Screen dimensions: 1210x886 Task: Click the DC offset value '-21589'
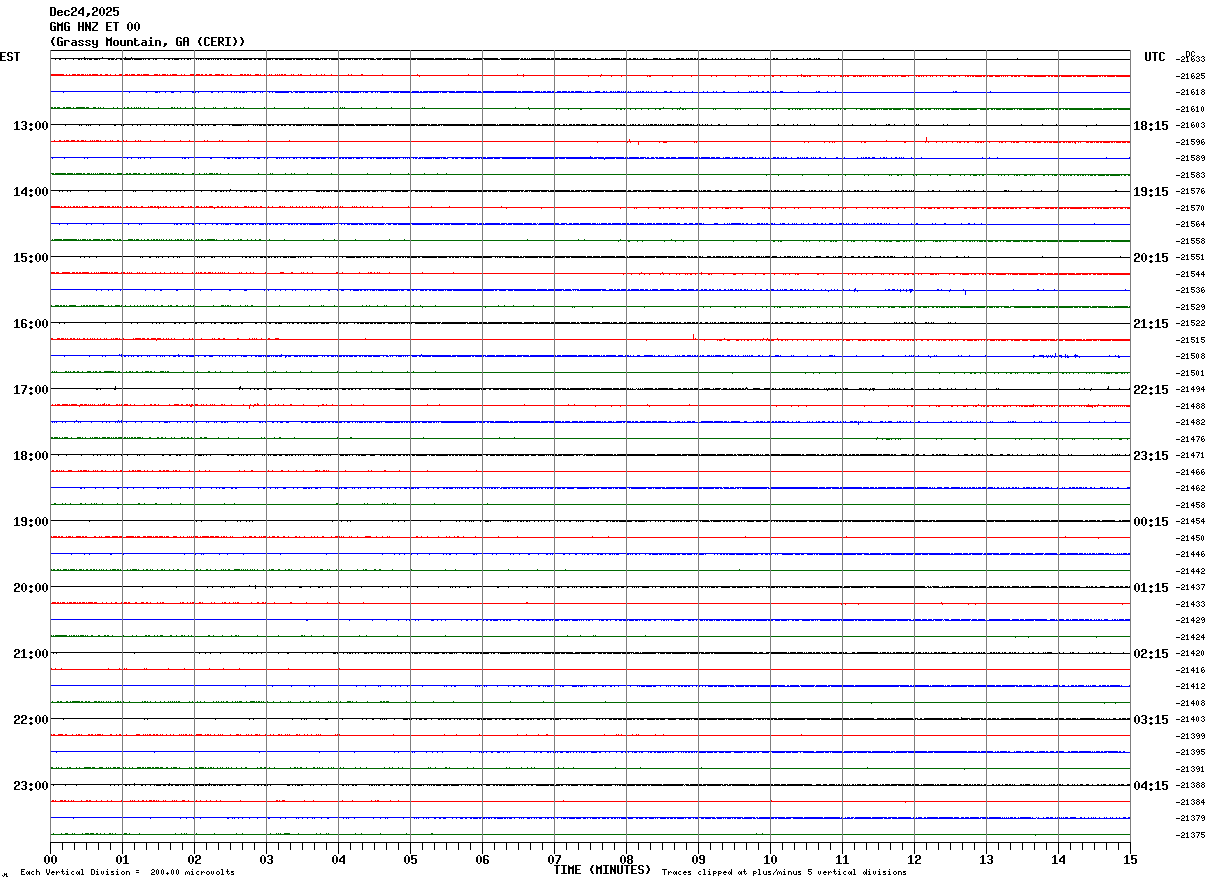tap(1191, 159)
